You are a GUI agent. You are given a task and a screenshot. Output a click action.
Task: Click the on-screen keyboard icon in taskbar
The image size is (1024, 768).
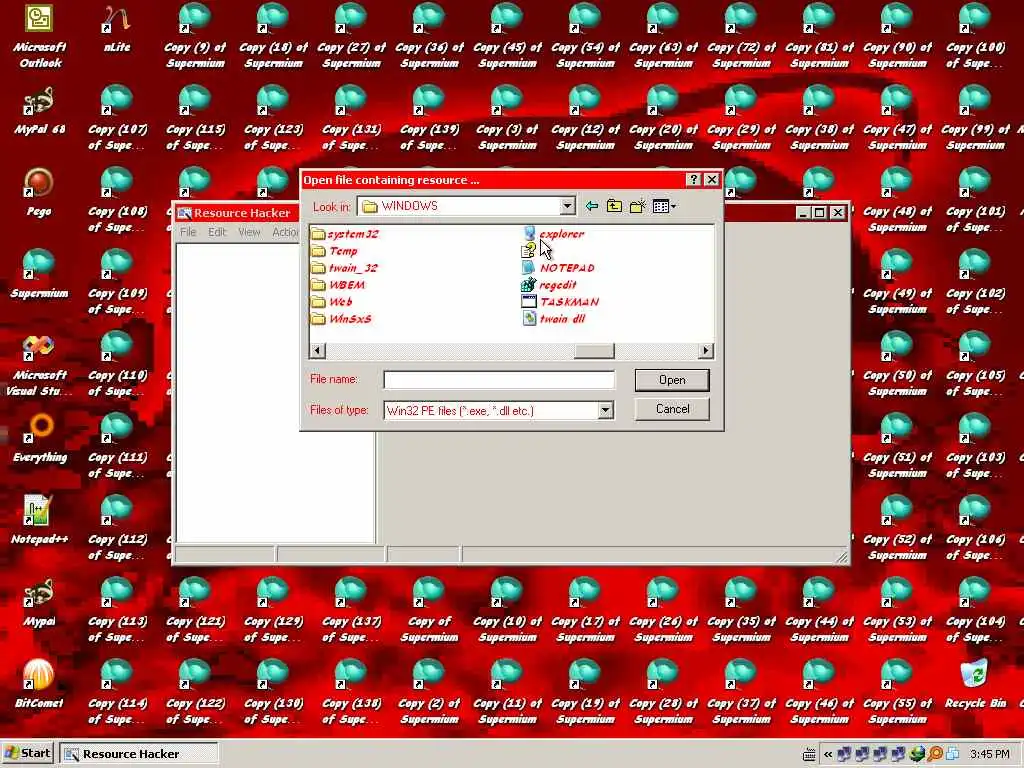[809, 754]
